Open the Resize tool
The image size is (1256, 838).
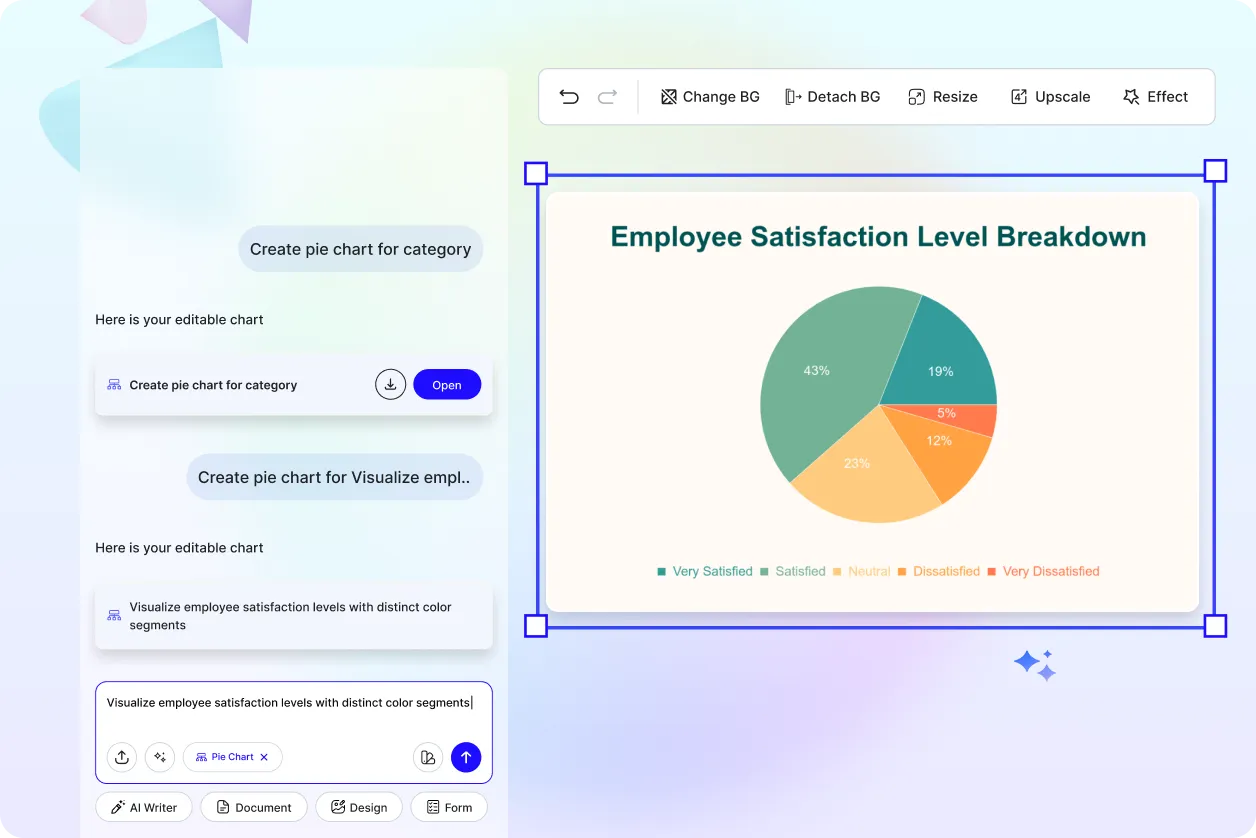(x=943, y=97)
